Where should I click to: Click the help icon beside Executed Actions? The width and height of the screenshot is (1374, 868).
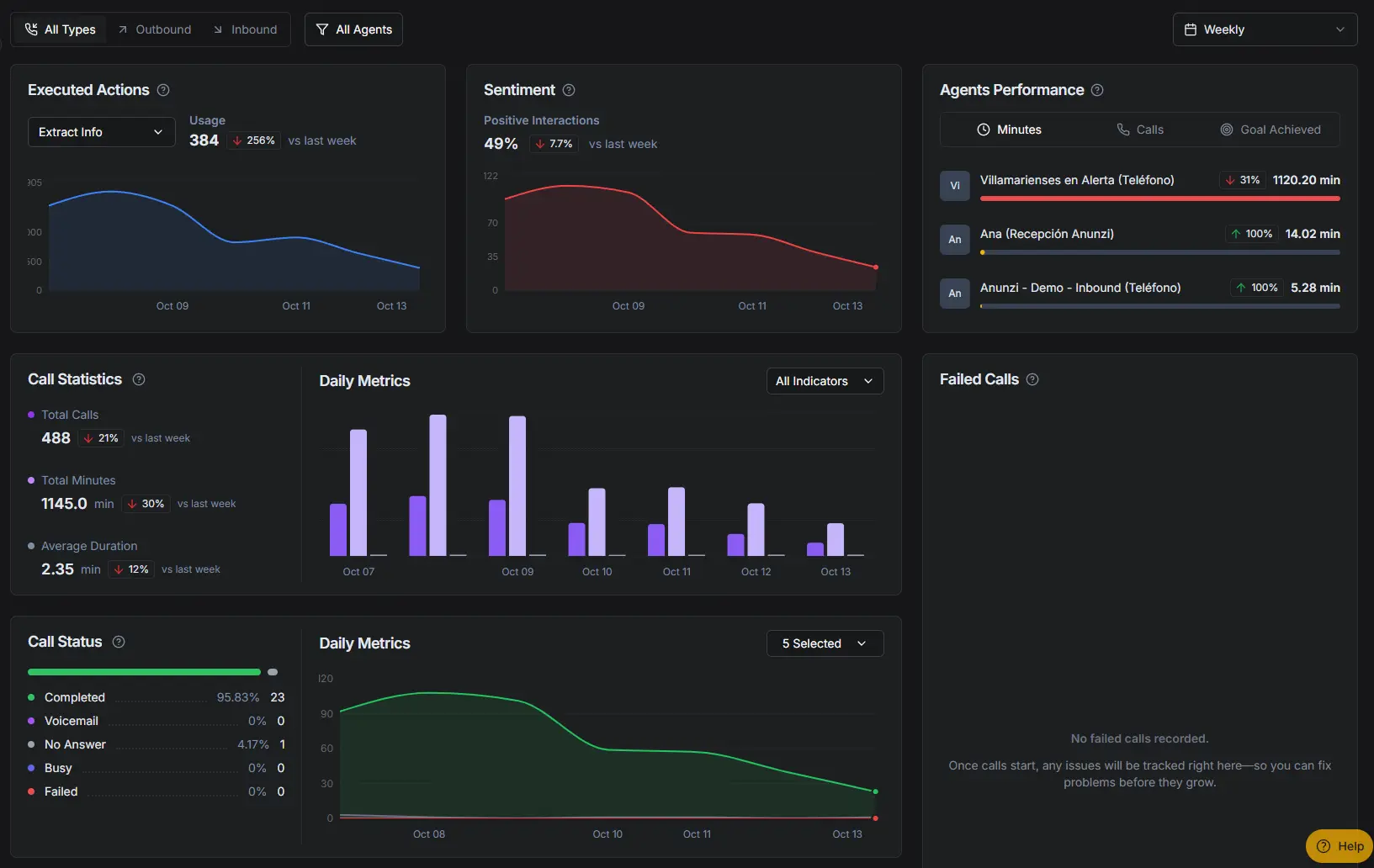click(163, 90)
